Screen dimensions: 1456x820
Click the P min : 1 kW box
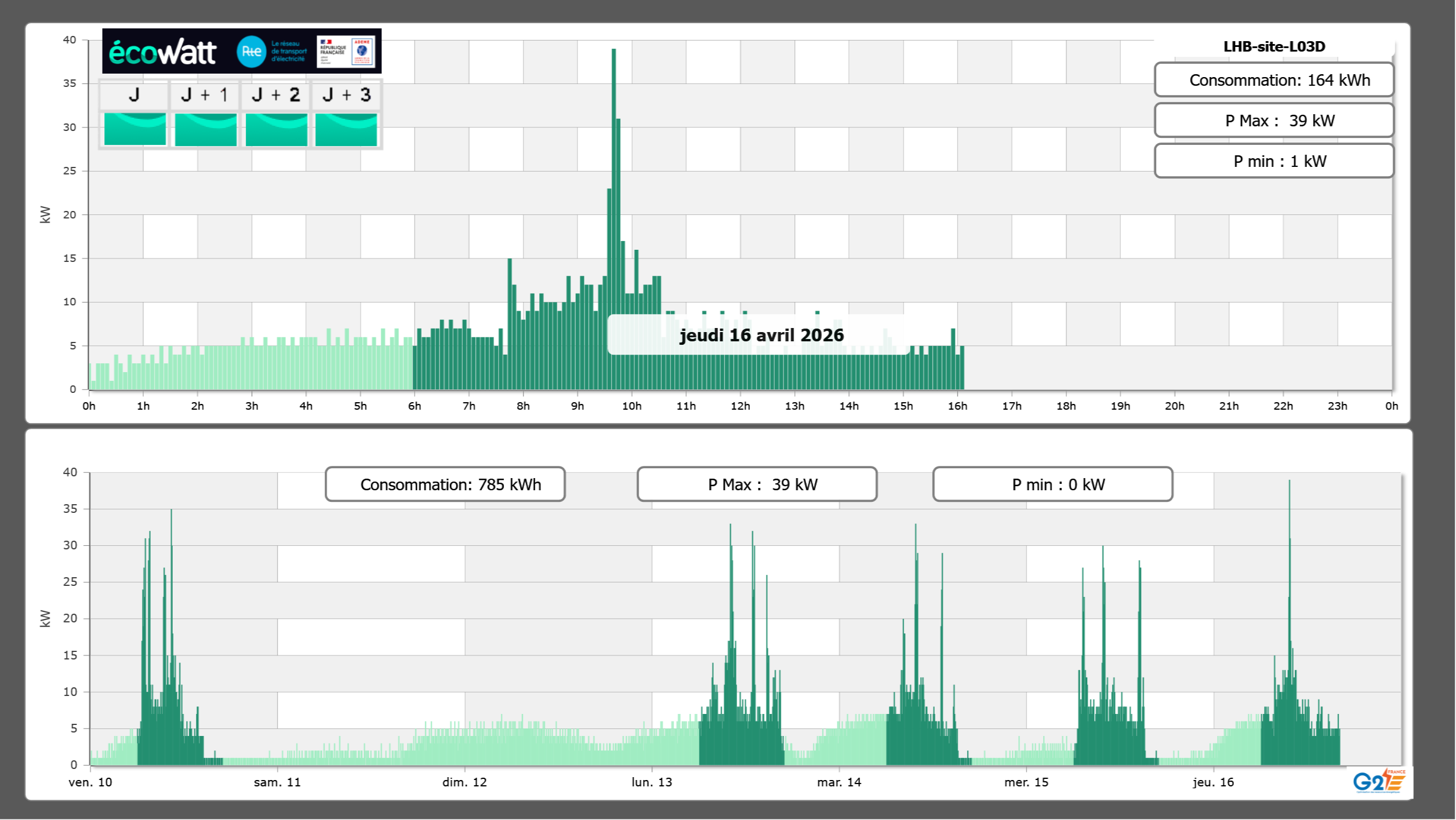click(1274, 161)
